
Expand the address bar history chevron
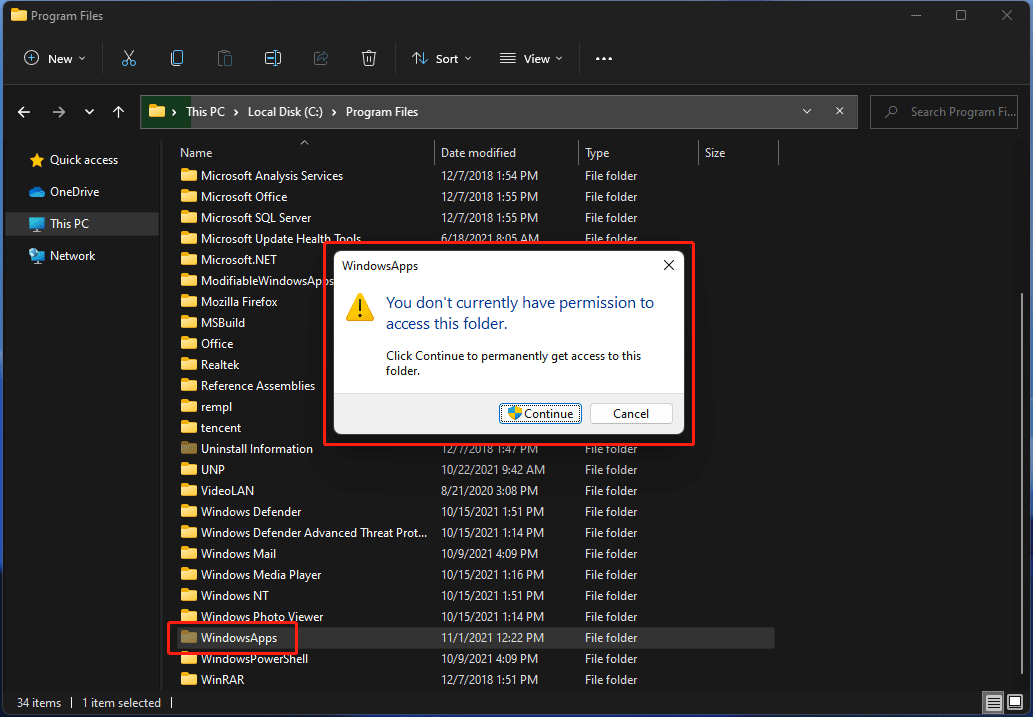point(805,112)
